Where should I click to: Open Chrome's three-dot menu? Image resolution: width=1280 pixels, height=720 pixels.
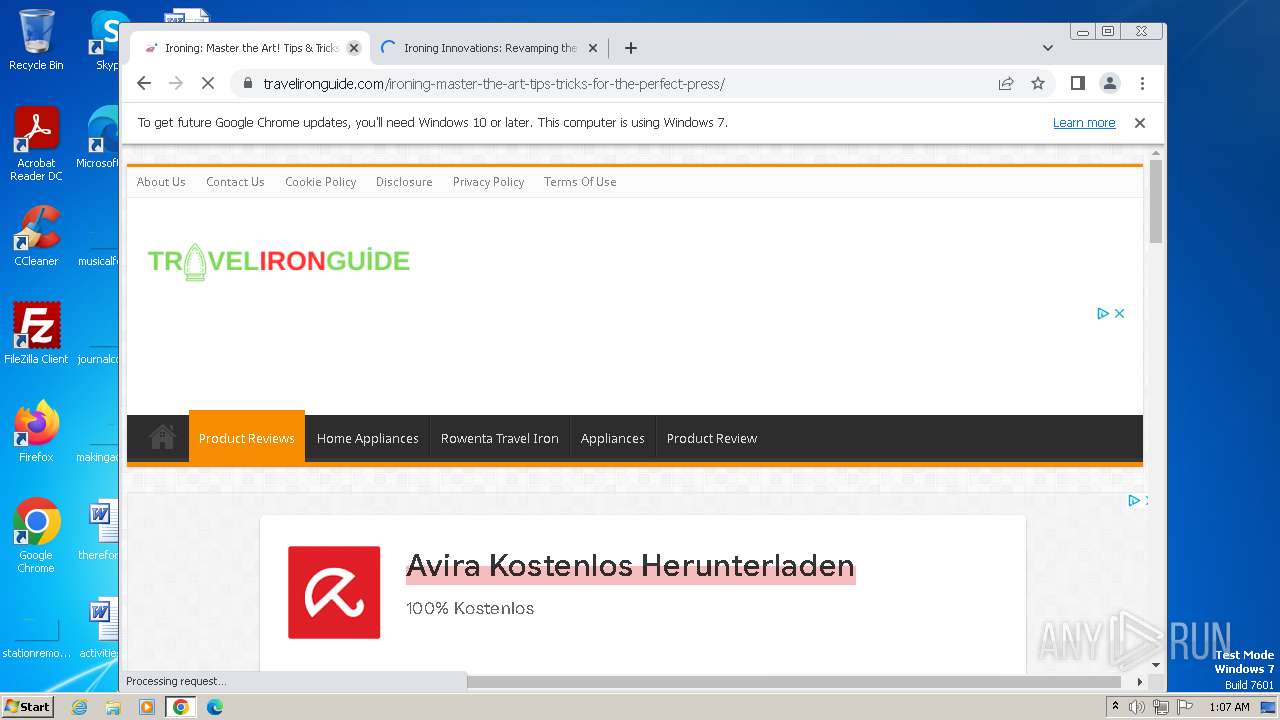tap(1142, 84)
